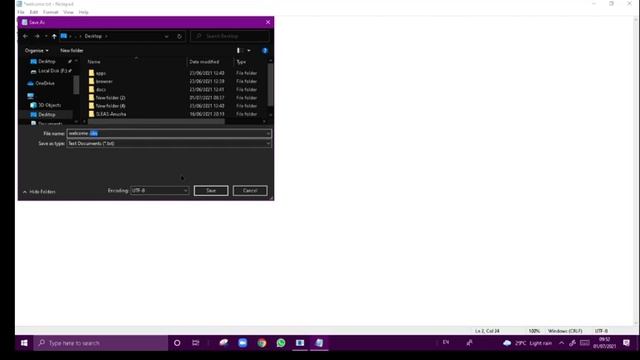This screenshot has width=640, height=360.
Task: Open Notepad Edit menu
Action: click(x=34, y=12)
